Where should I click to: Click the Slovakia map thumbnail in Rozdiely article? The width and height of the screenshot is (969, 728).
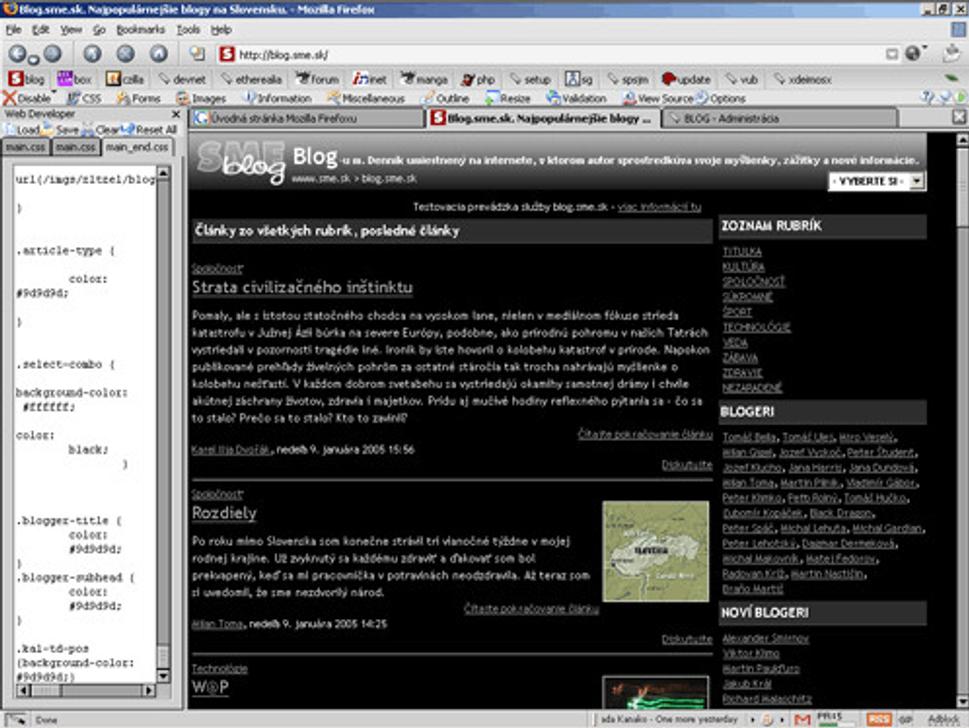tap(656, 551)
